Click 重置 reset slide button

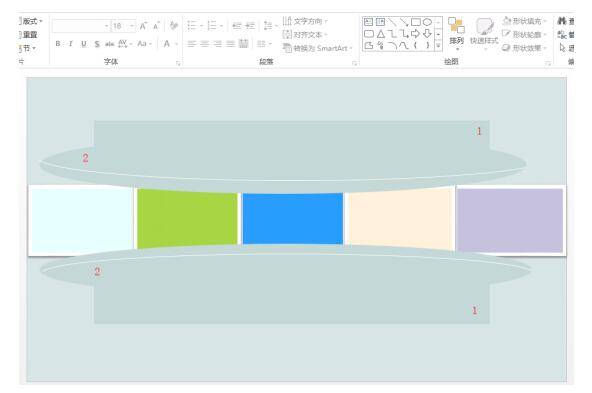[29, 35]
